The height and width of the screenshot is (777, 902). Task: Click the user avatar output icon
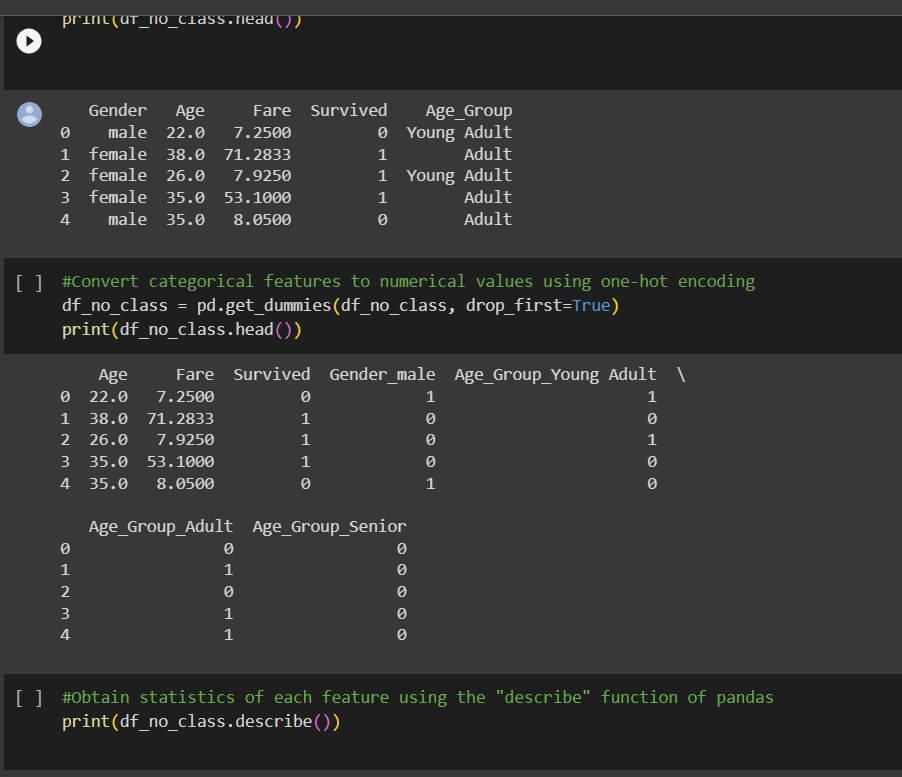[x=29, y=114]
